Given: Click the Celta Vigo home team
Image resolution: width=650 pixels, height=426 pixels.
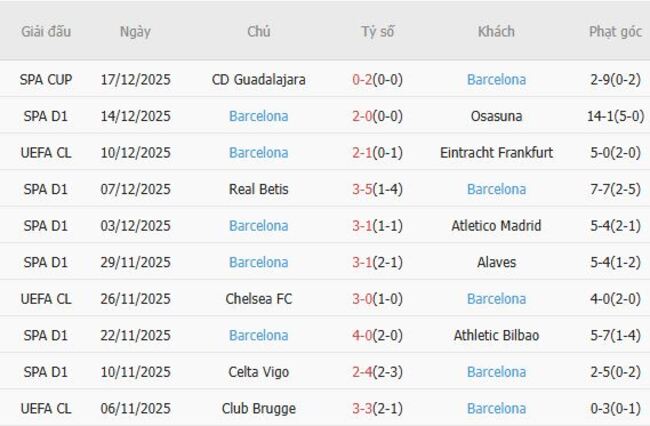Looking at the screenshot, I should (x=259, y=372).
